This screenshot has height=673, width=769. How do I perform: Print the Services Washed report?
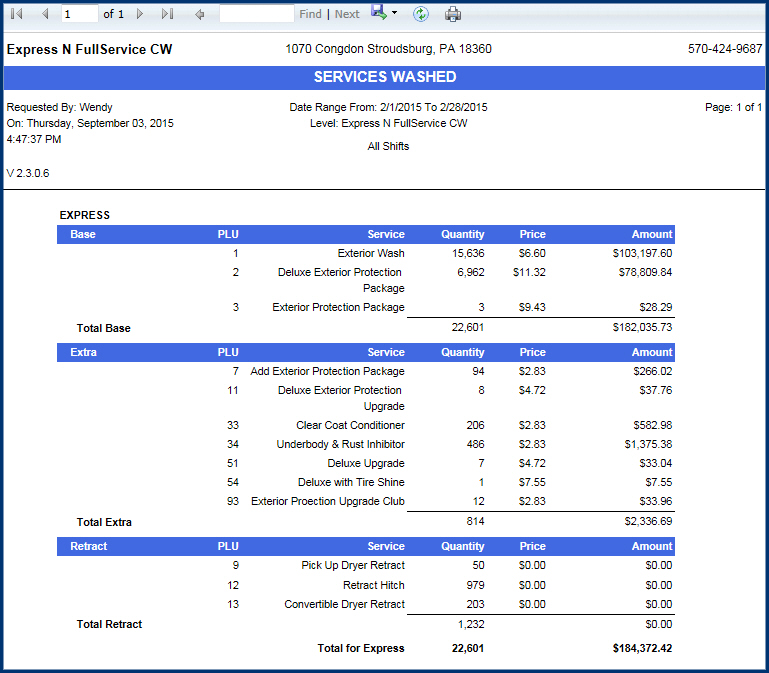[453, 14]
